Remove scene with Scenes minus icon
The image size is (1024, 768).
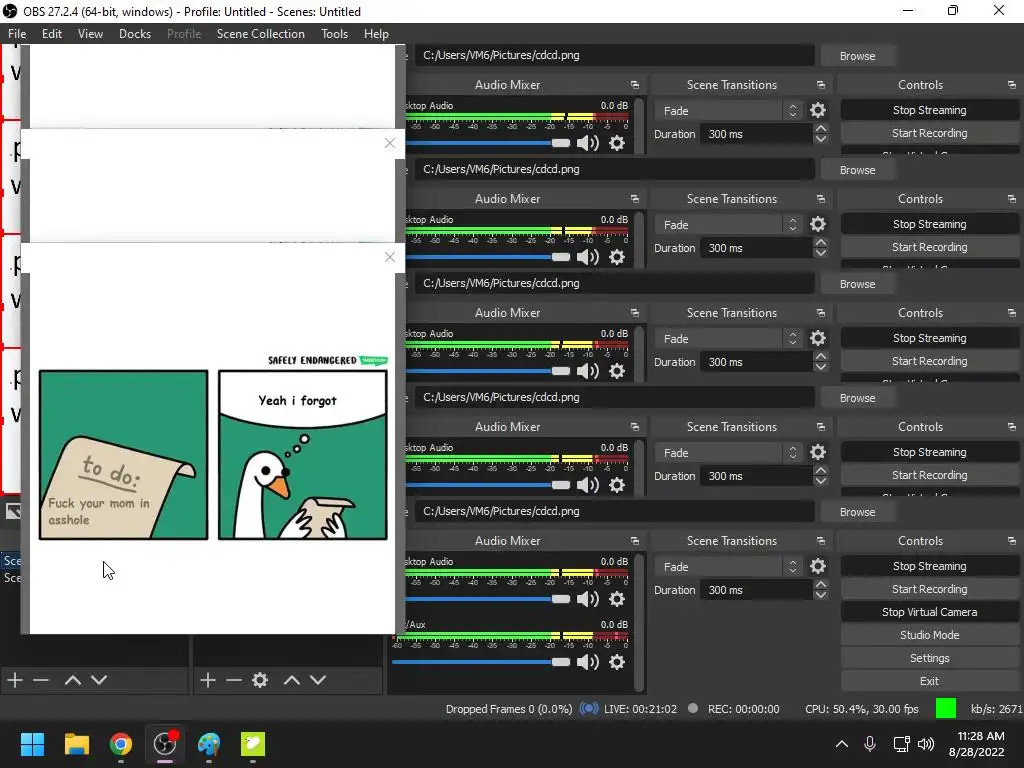pos(41,680)
